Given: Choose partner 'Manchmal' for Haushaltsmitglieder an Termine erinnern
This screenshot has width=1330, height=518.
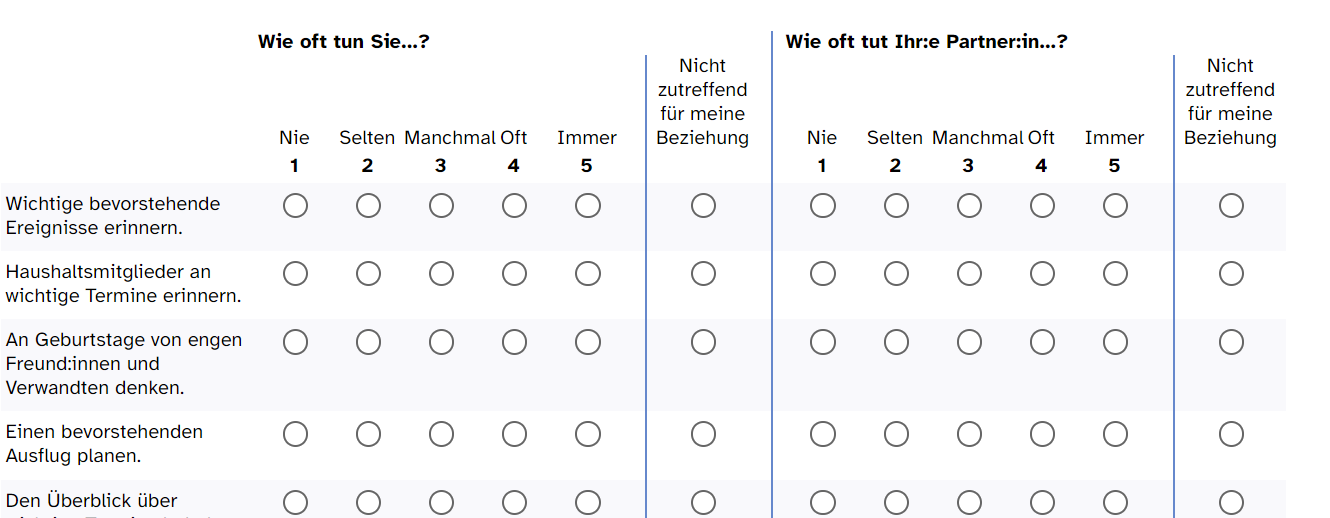Looking at the screenshot, I should coord(969,274).
